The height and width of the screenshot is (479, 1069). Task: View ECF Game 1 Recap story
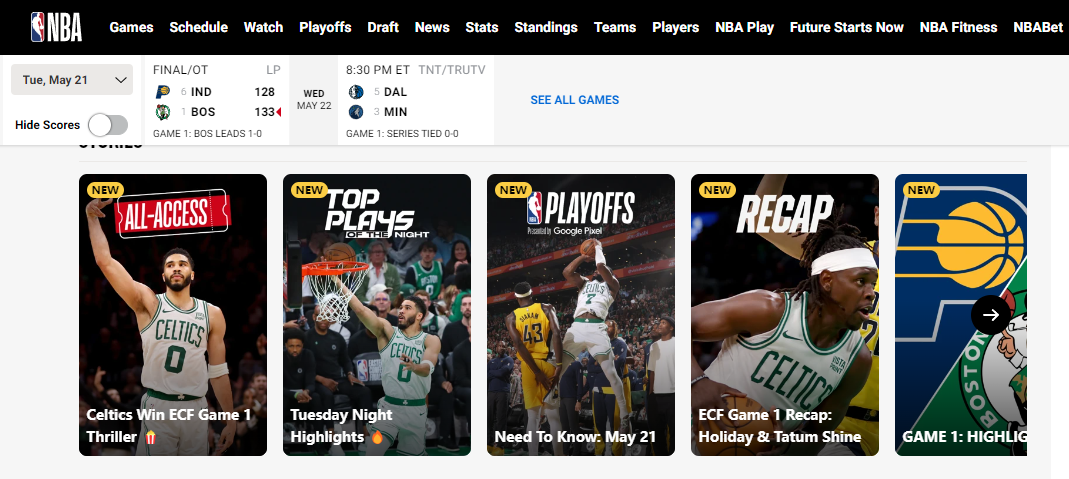point(785,315)
